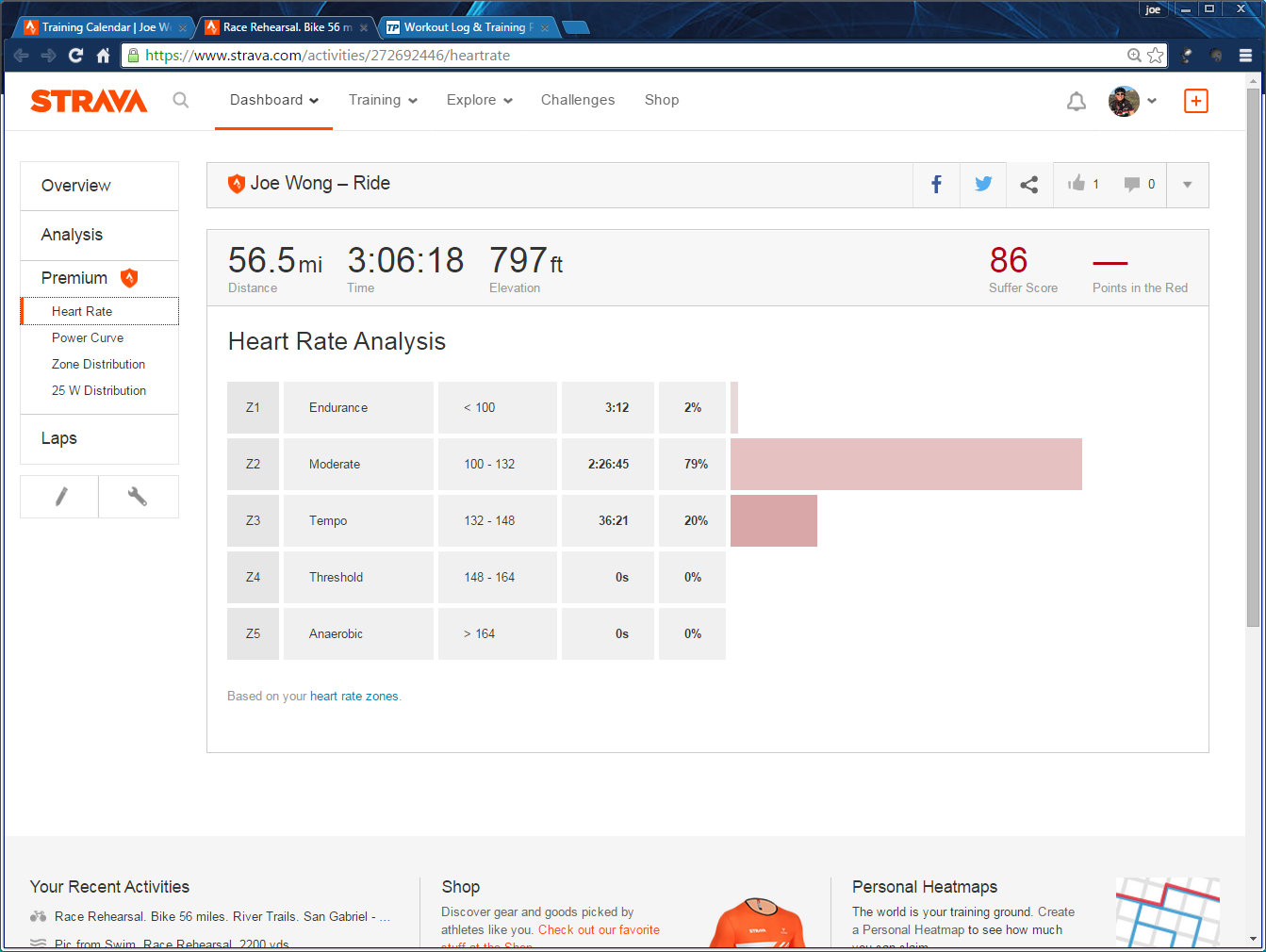Click the Strava search magnifier icon
Screen dimensions: 1266x952
[x=181, y=100]
